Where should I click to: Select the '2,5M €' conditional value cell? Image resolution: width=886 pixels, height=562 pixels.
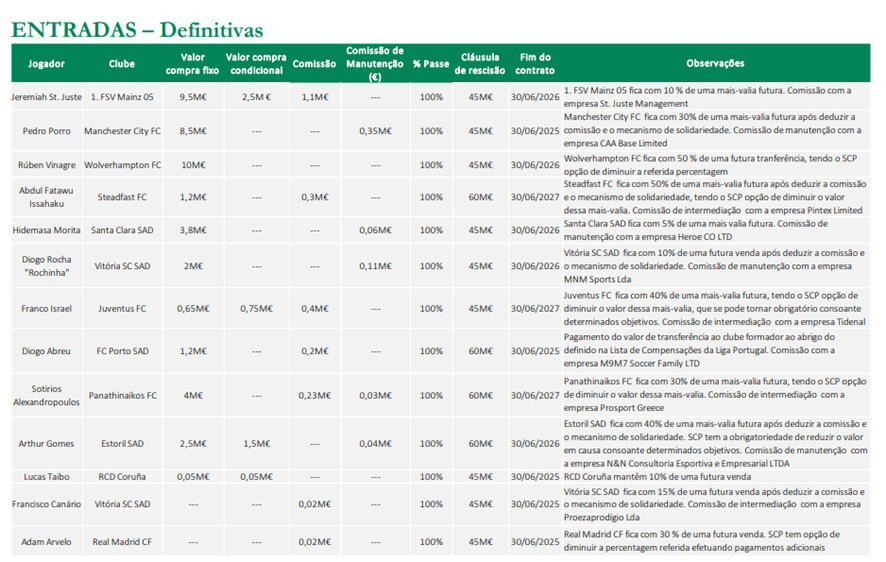pos(257,97)
